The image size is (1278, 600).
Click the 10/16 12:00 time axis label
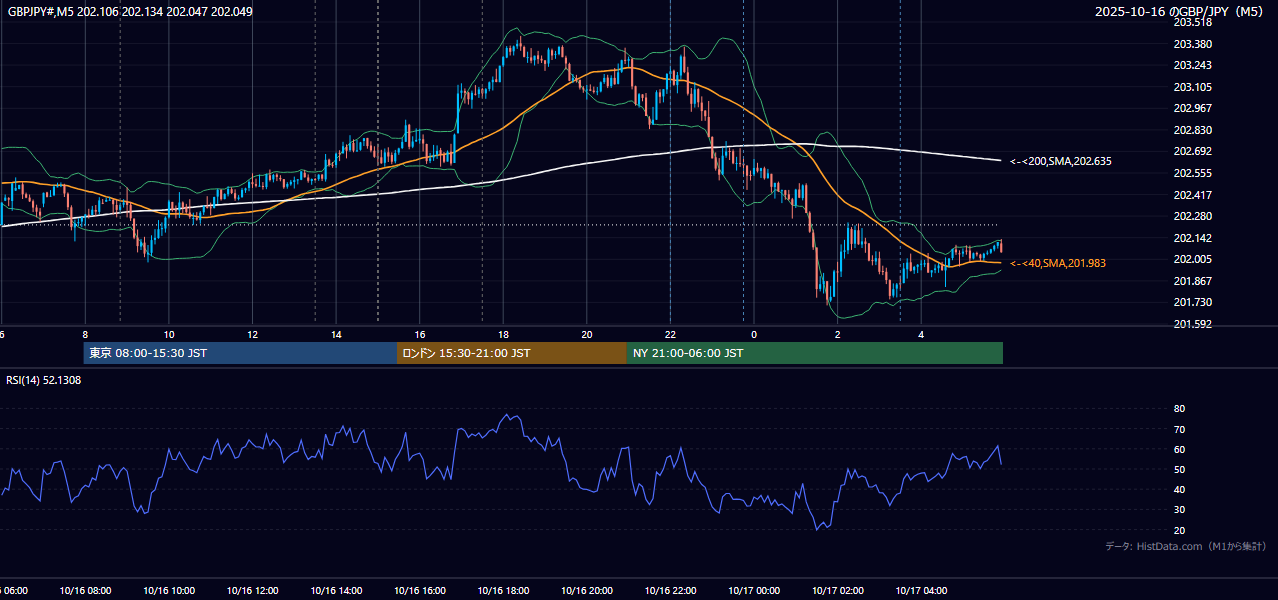(252, 591)
